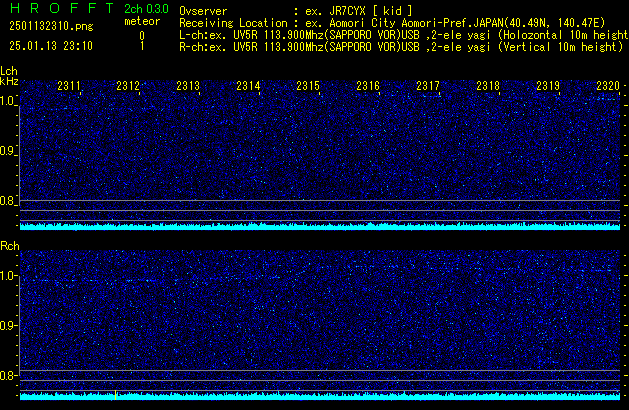Click the 2317 time marker
Viewport: 629px width, 410px height.
428,86
